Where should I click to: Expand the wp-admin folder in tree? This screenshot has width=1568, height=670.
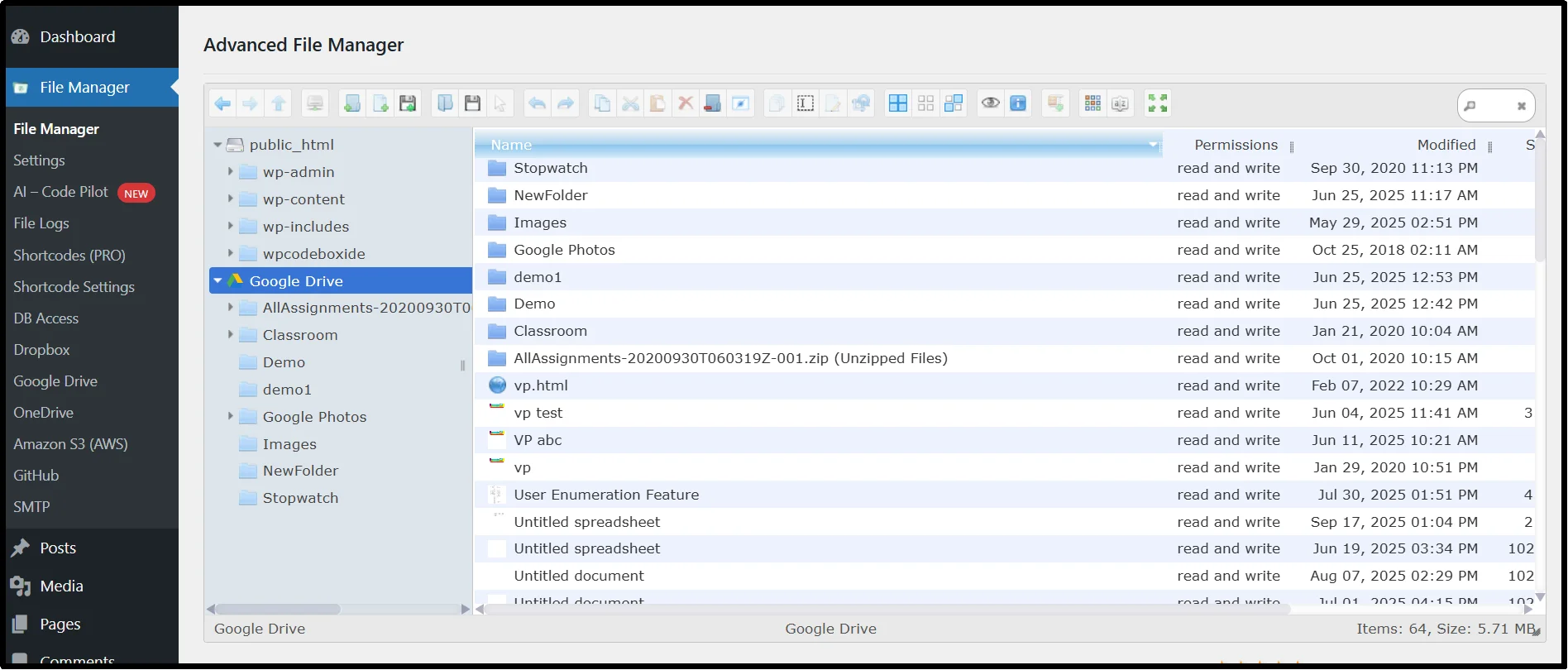coord(231,171)
